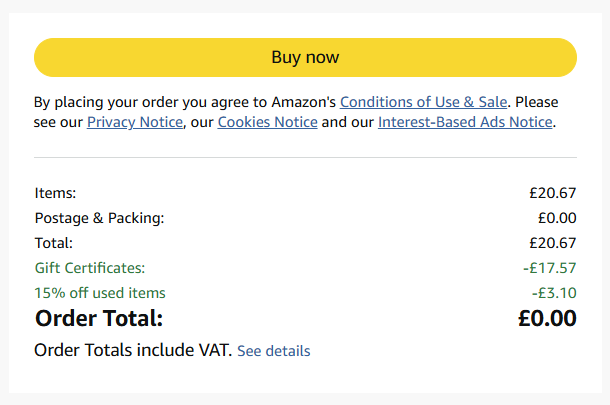Click the Total: row label
The height and width of the screenshot is (405, 610).
[x=54, y=243]
